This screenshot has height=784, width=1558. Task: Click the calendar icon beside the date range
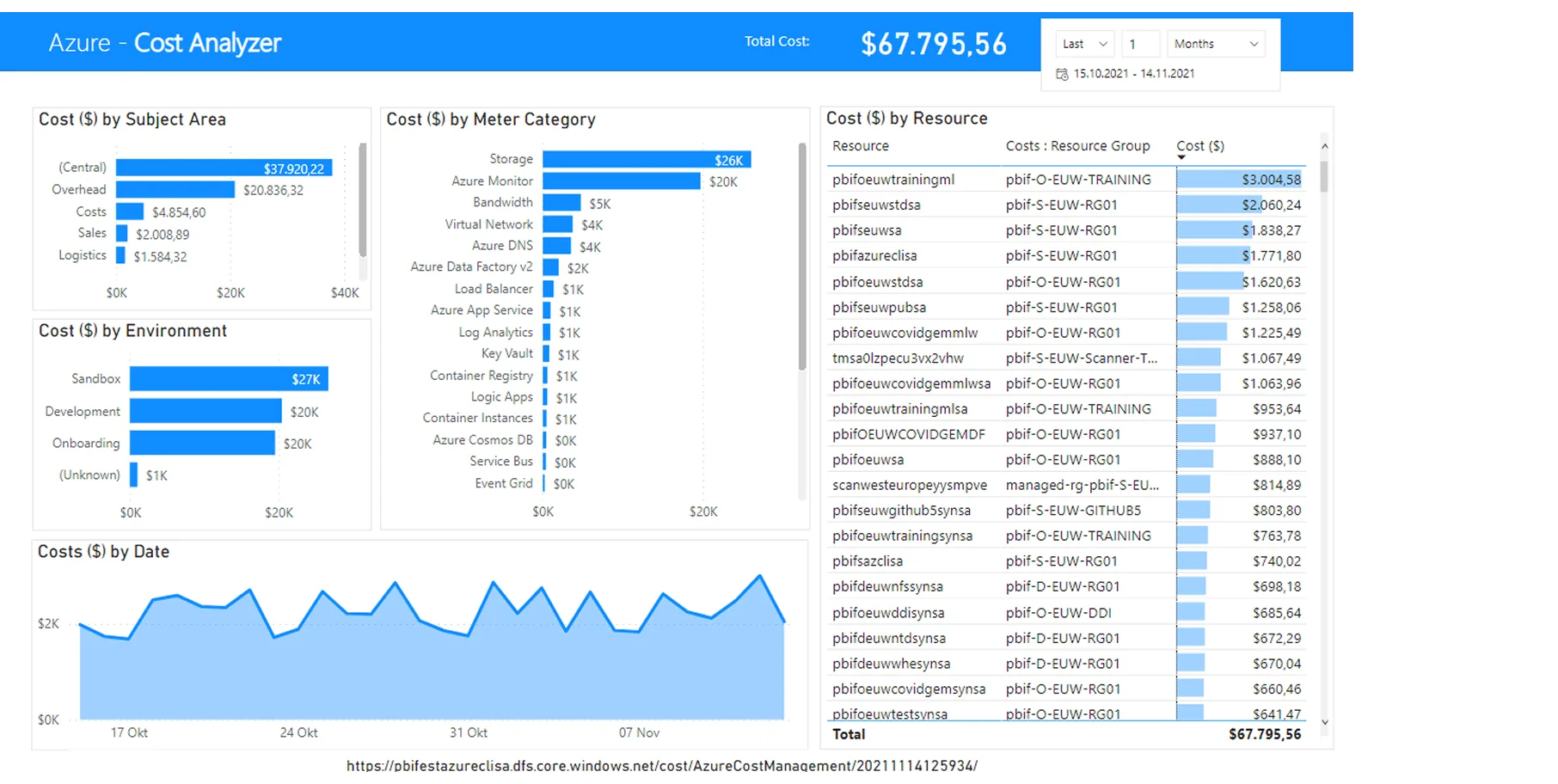[1062, 74]
